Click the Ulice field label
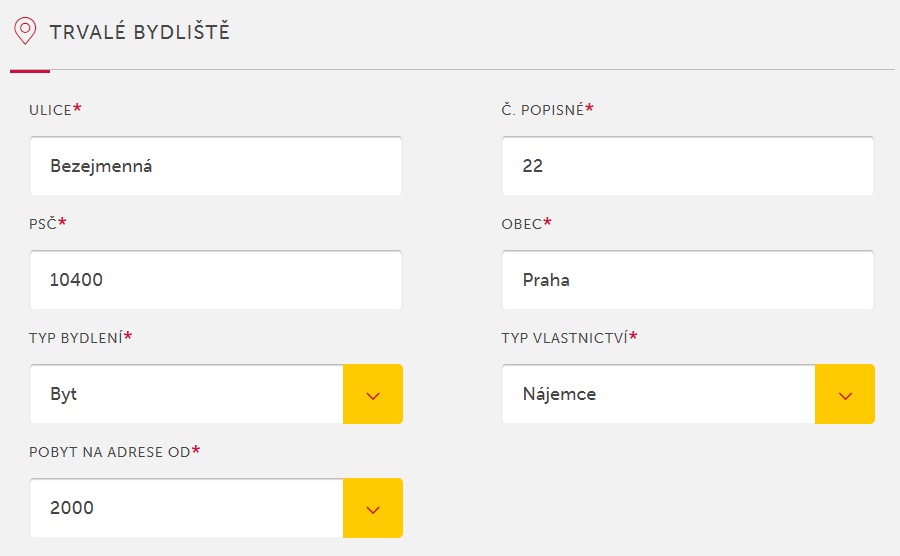The width and height of the screenshot is (900, 556). click(51, 110)
